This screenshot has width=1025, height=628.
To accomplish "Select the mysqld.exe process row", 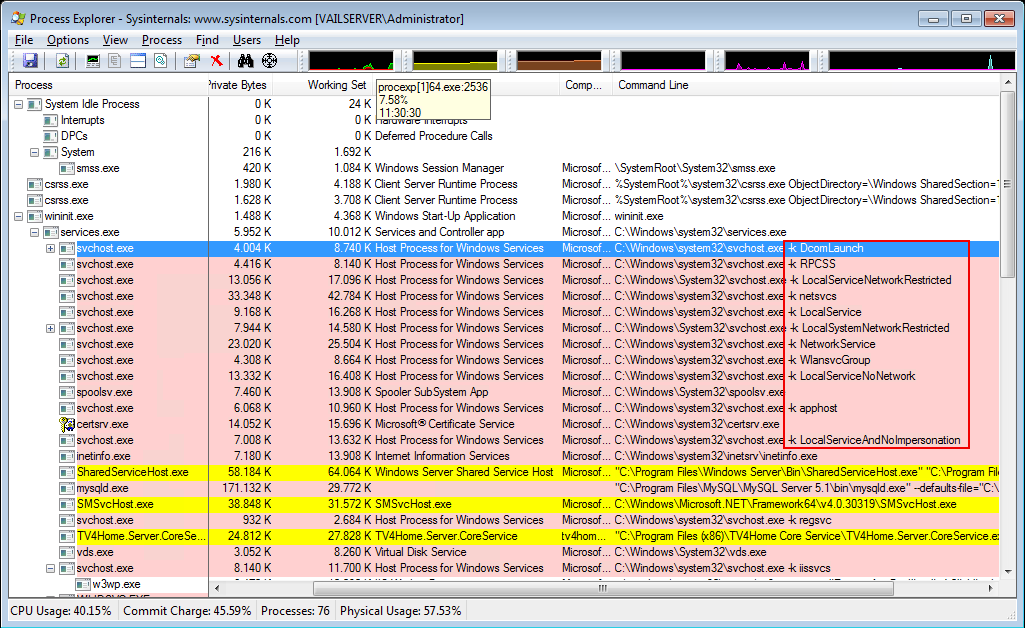I will click(504, 488).
